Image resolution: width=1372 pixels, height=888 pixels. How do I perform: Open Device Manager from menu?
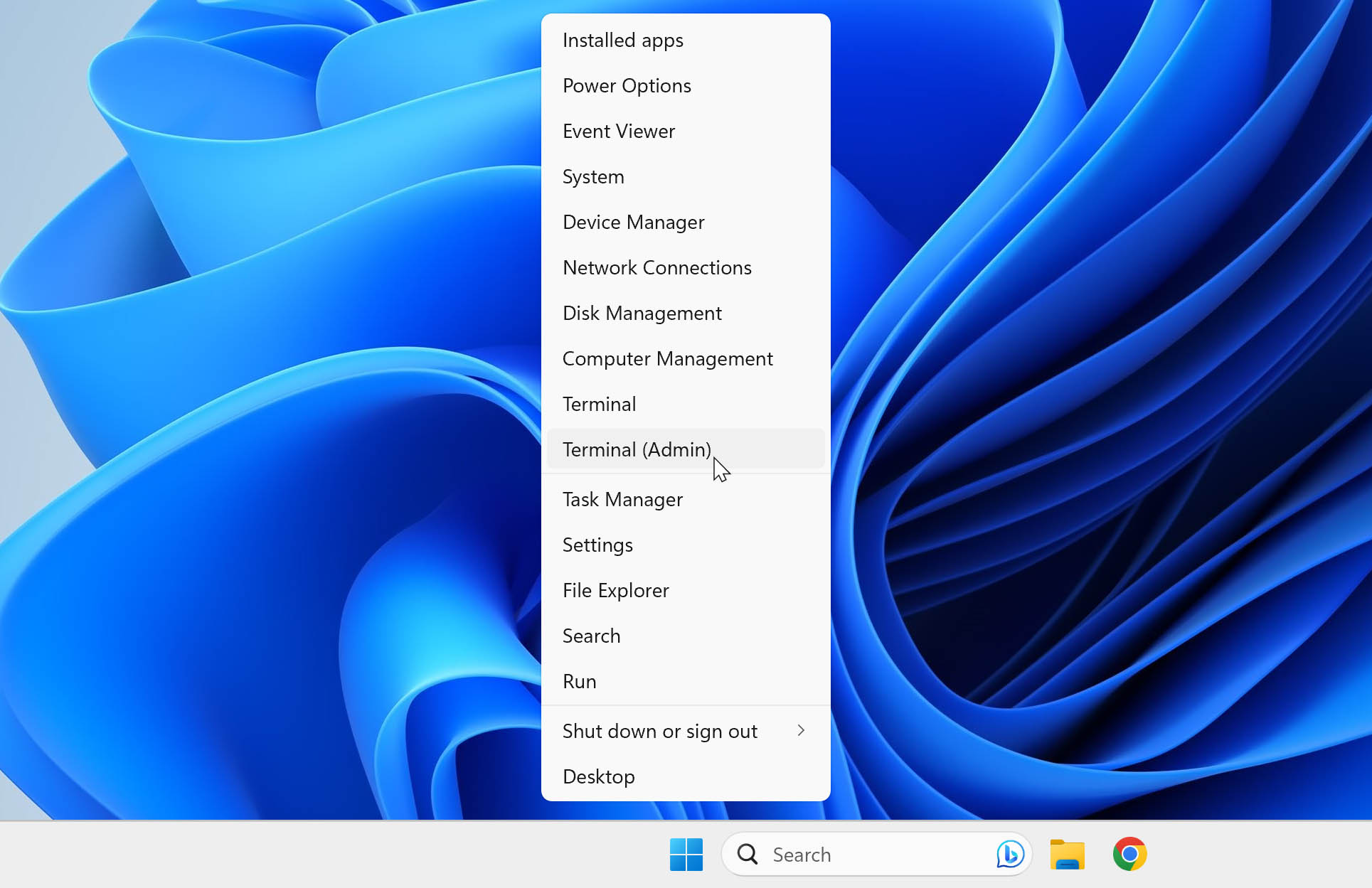pyautogui.click(x=633, y=221)
